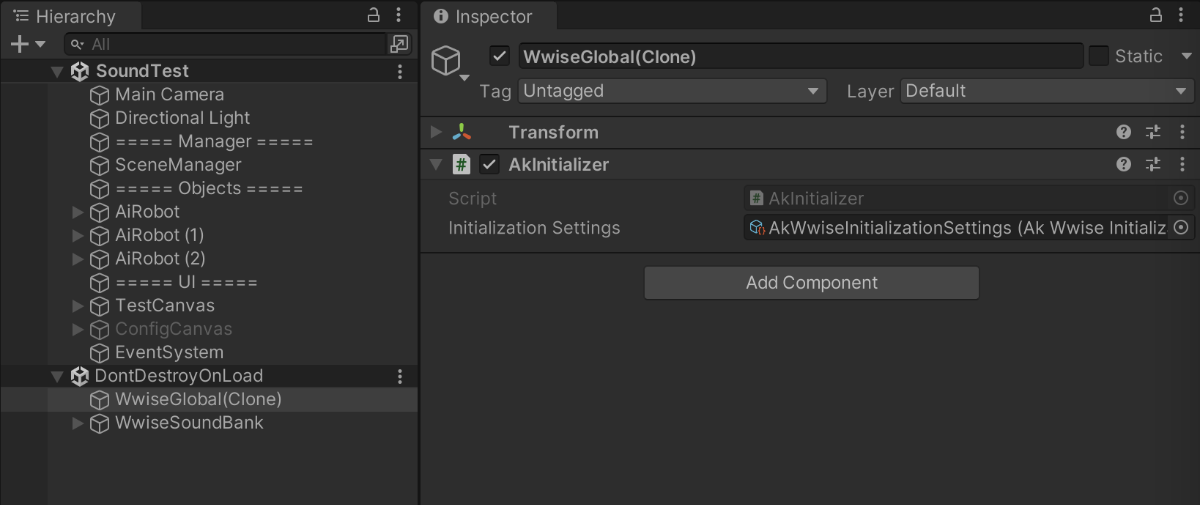Open the Tag dropdown
The image size is (1200, 505).
tap(671, 91)
